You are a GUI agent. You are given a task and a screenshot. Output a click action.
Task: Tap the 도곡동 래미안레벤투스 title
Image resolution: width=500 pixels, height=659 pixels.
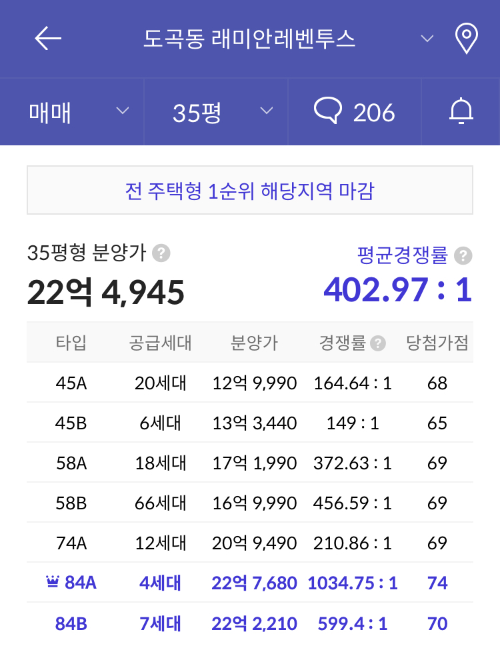pyautogui.click(x=249, y=39)
